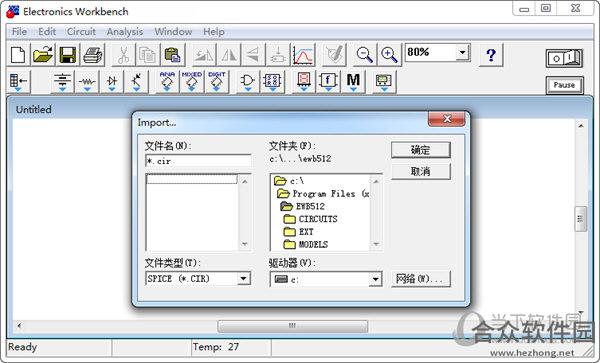The width and height of the screenshot is (600, 363).
Task: Select the Program Files folder
Action: pyautogui.click(x=323, y=194)
